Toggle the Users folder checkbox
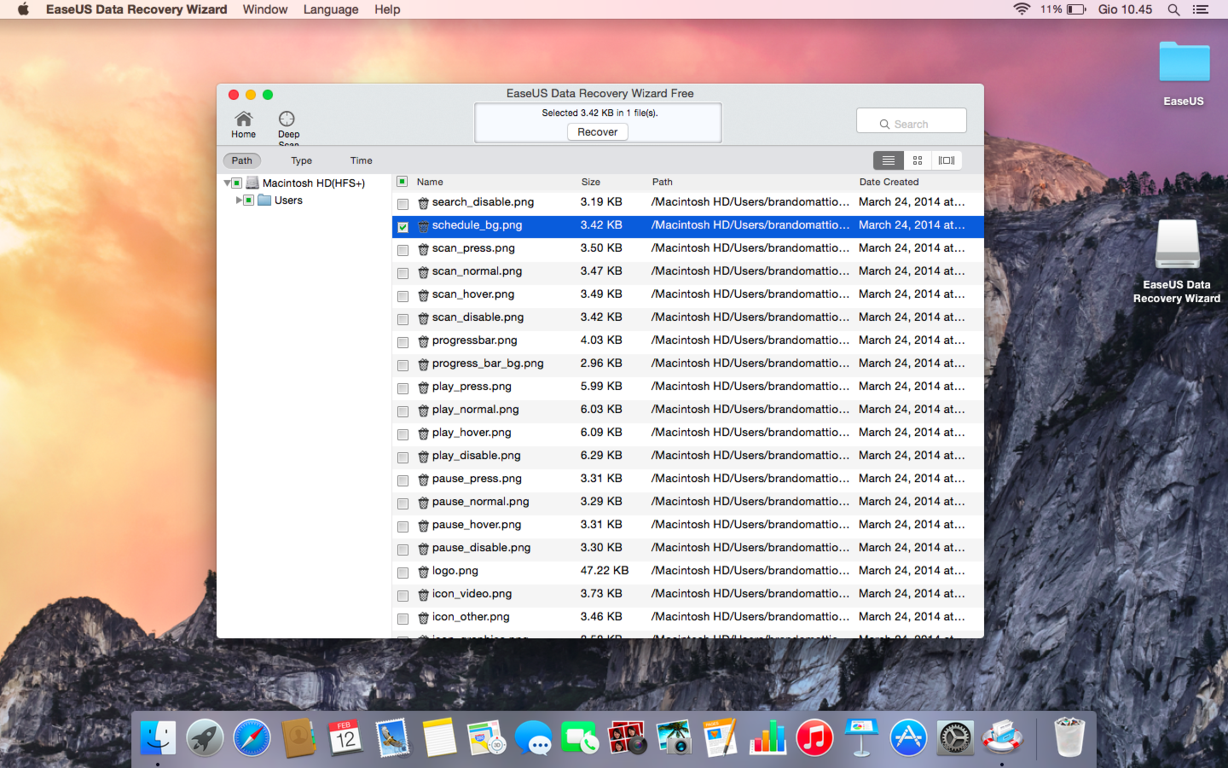This screenshot has width=1228, height=768. [249, 201]
